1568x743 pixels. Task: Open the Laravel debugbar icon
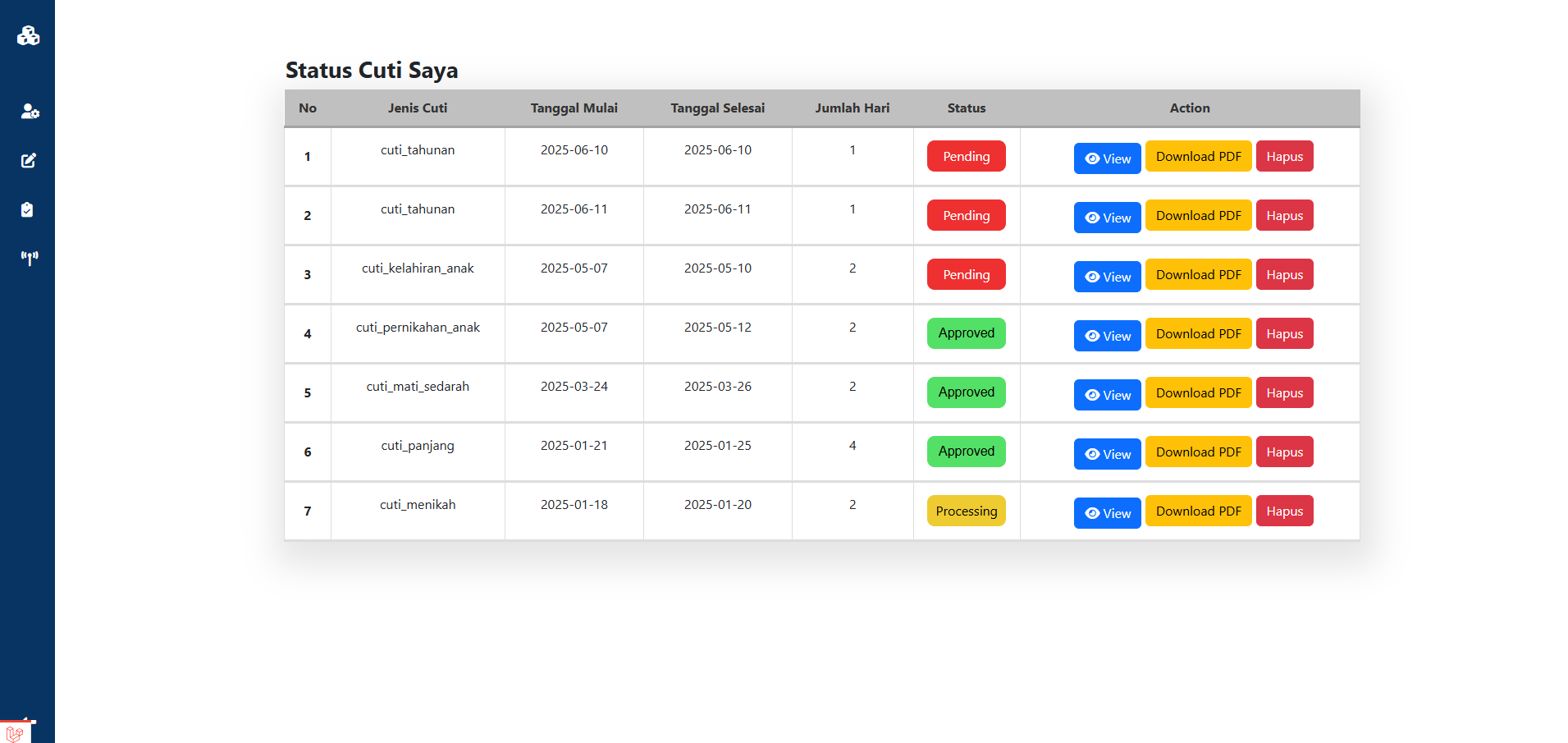coord(15,733)
